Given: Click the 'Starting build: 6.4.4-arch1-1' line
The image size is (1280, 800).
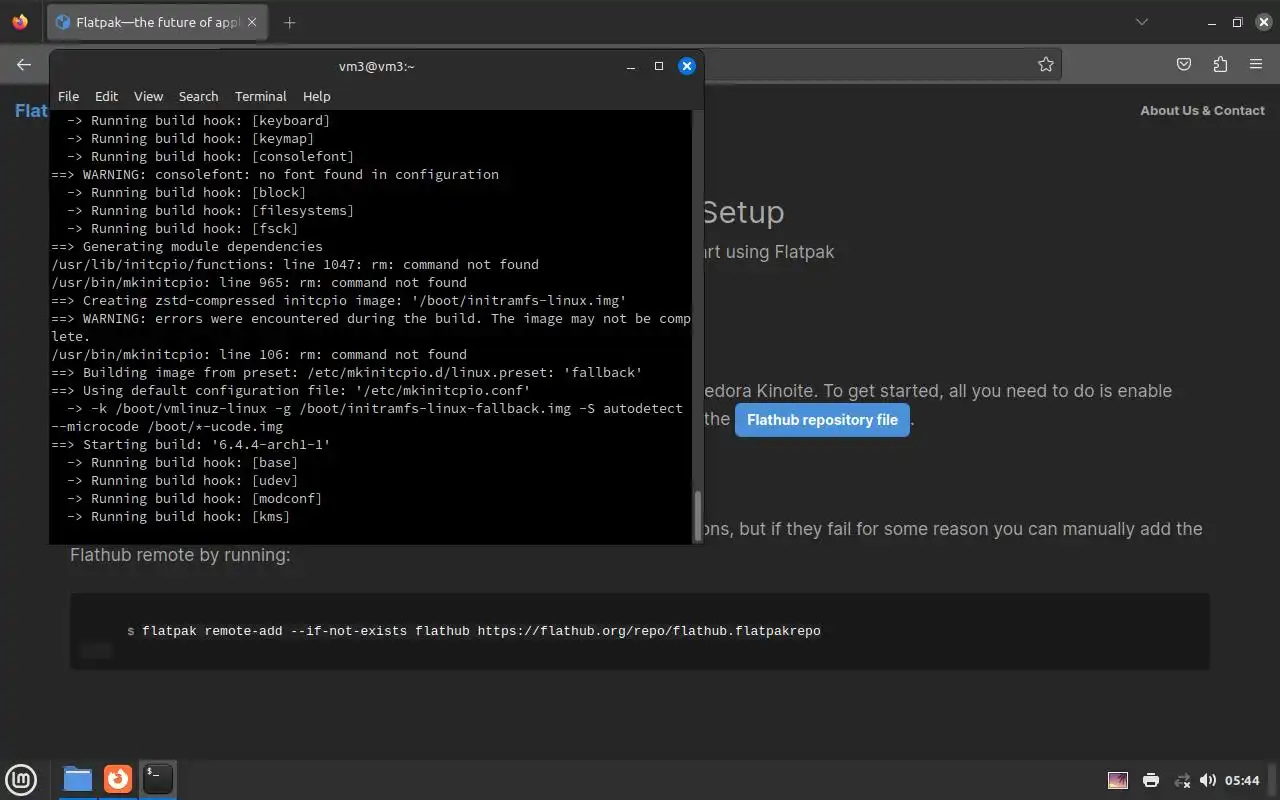Looking at the screenshot, I should pyautogui.click(x=191, y=444).
